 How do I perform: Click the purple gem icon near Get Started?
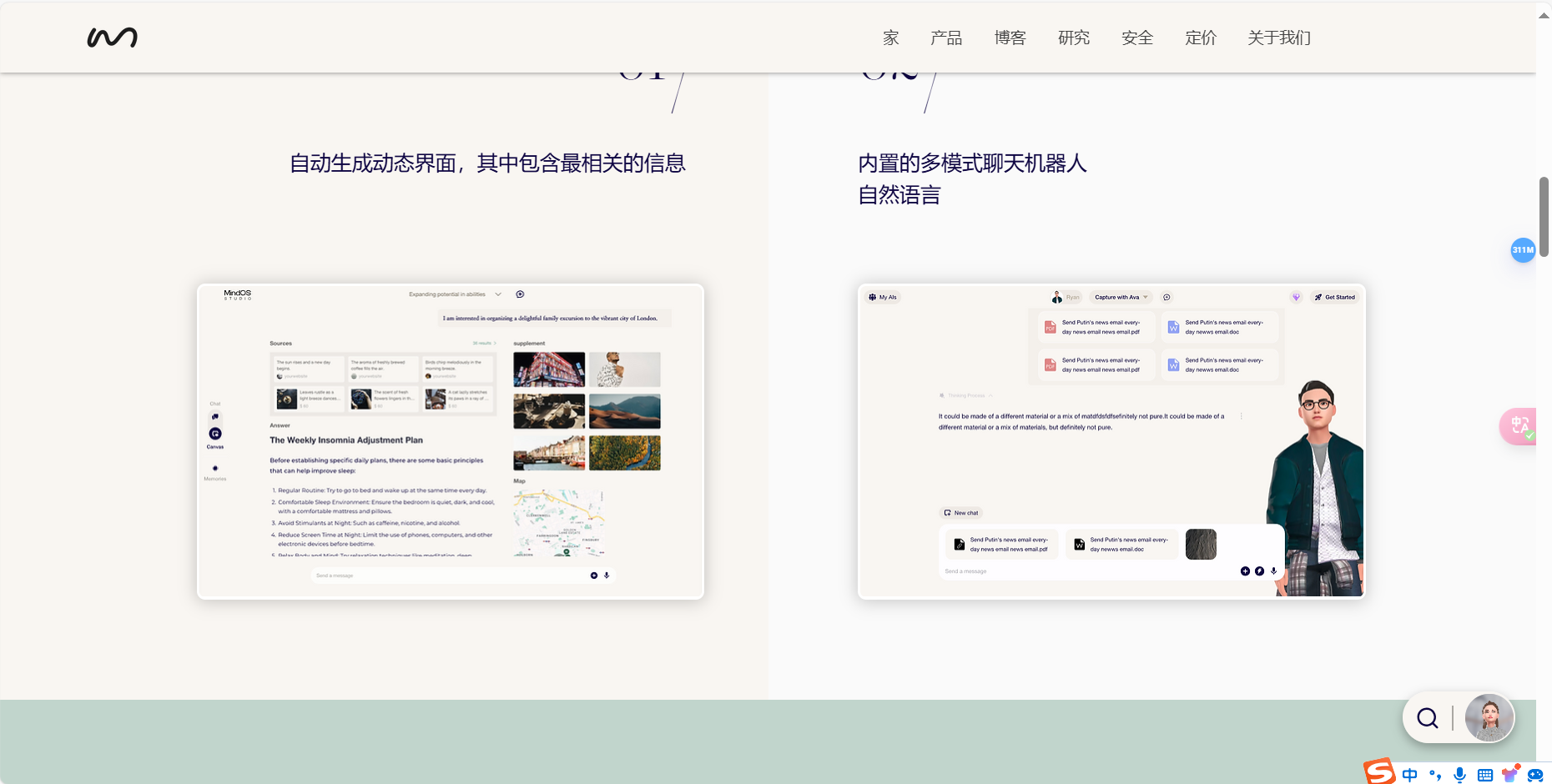pyautogui.click(x=1296, y=297)
